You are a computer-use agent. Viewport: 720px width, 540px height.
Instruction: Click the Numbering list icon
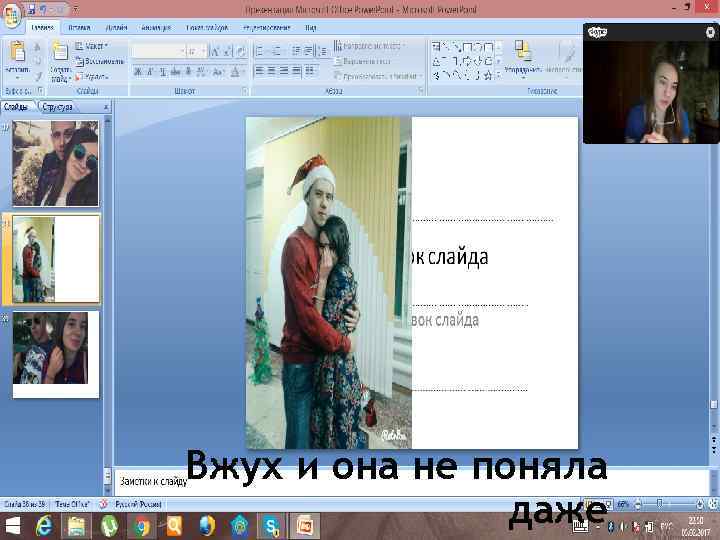pyautogui.click(x=277, y=51)
